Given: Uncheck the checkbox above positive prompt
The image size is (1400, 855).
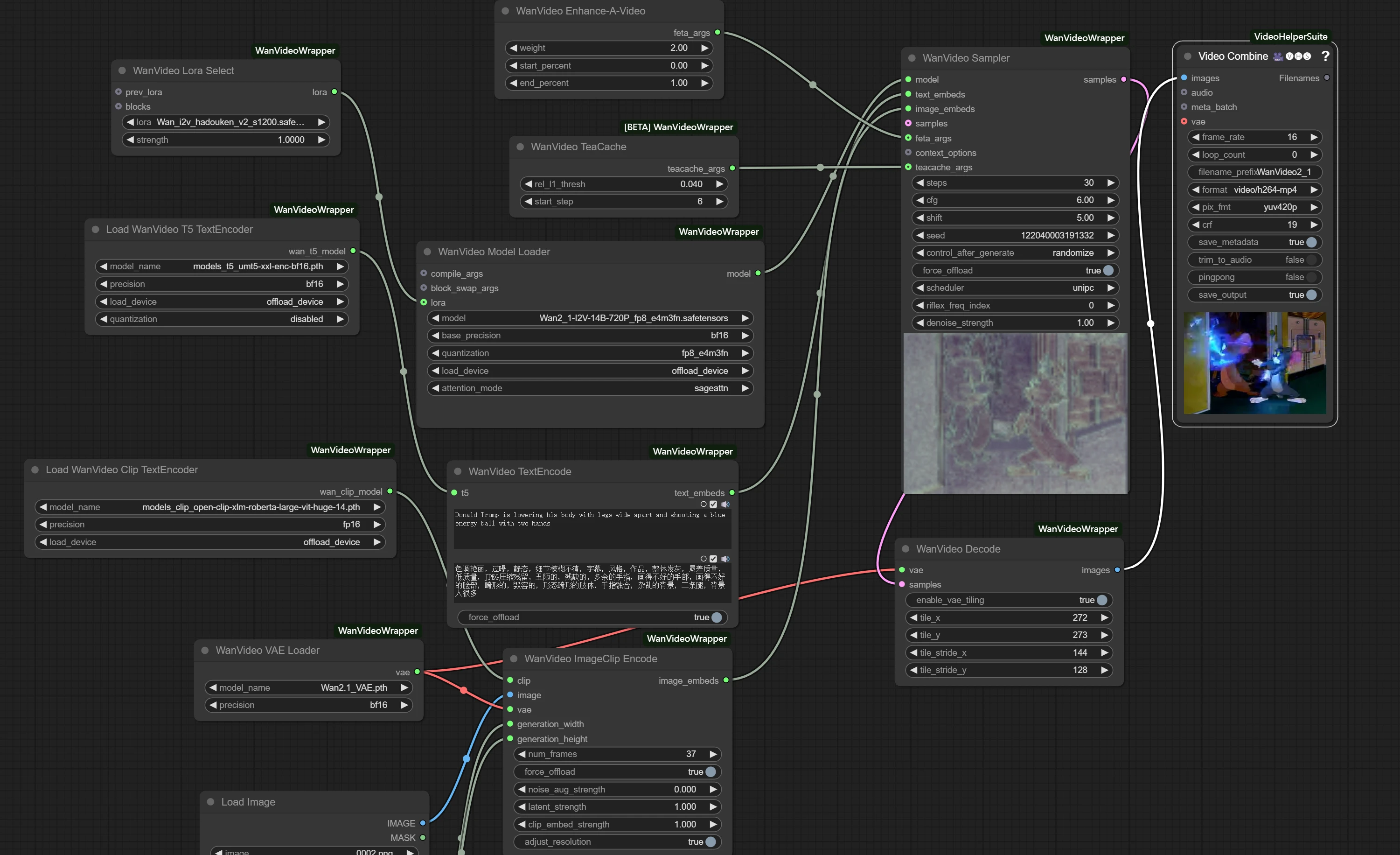Looking at the screenshot, I should pyautogui.click(x=713, y=504).
